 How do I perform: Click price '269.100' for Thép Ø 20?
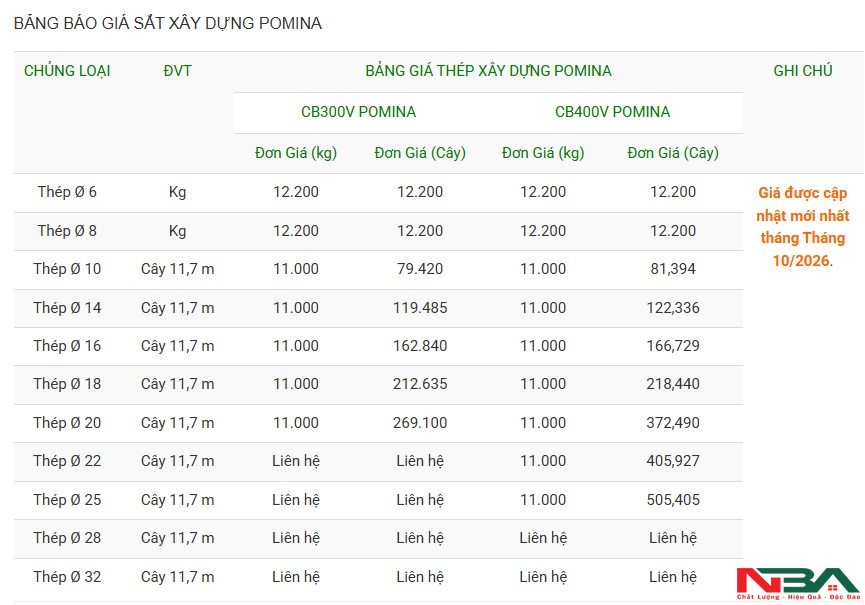[x=420, y=423]
